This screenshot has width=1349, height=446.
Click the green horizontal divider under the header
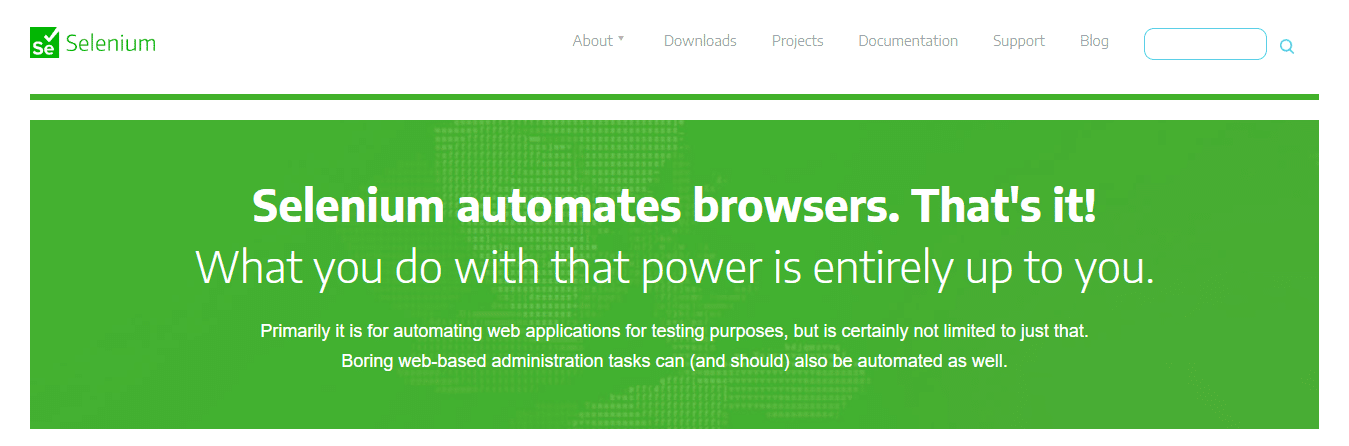(674, 97)
